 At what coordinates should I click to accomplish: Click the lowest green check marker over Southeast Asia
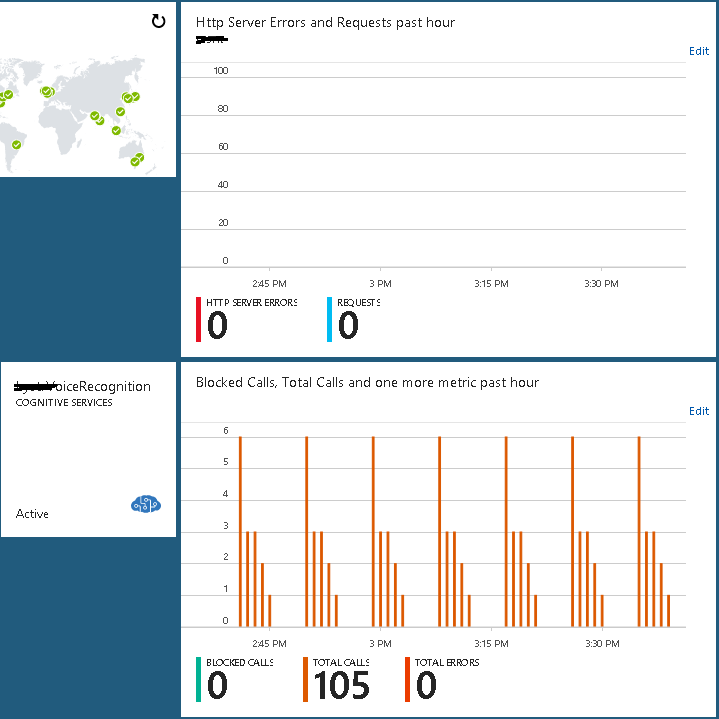pos(116,131)
